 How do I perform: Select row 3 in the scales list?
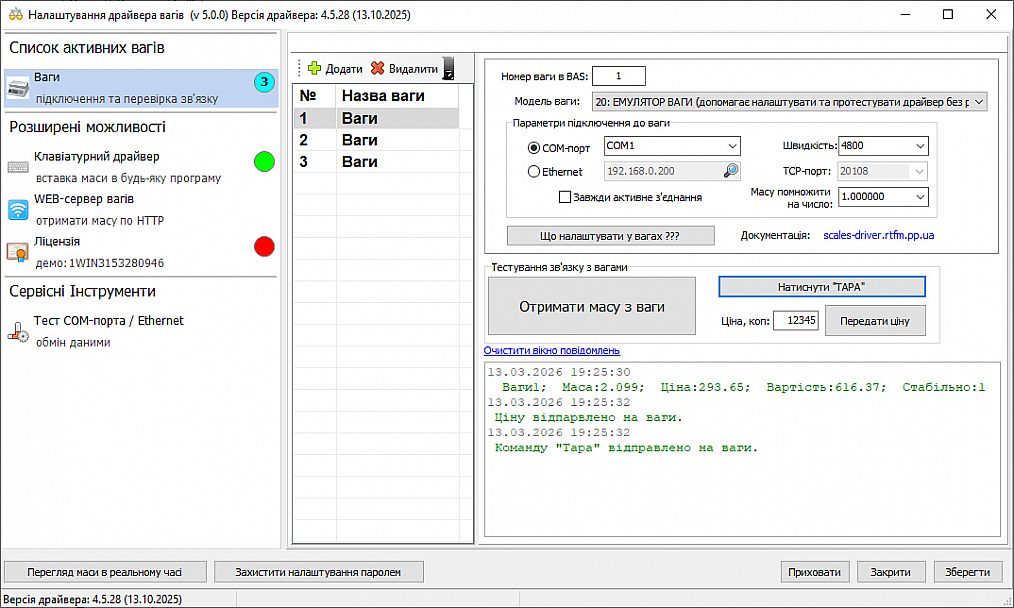pyautogui.click(x=382, y=161)
